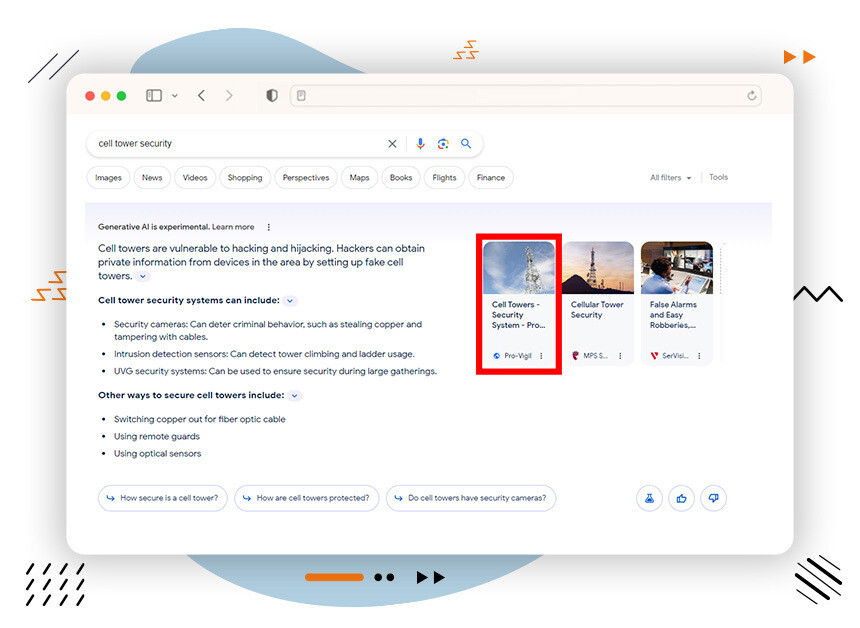Click the thumbs up feedback icon

[681, 498]
